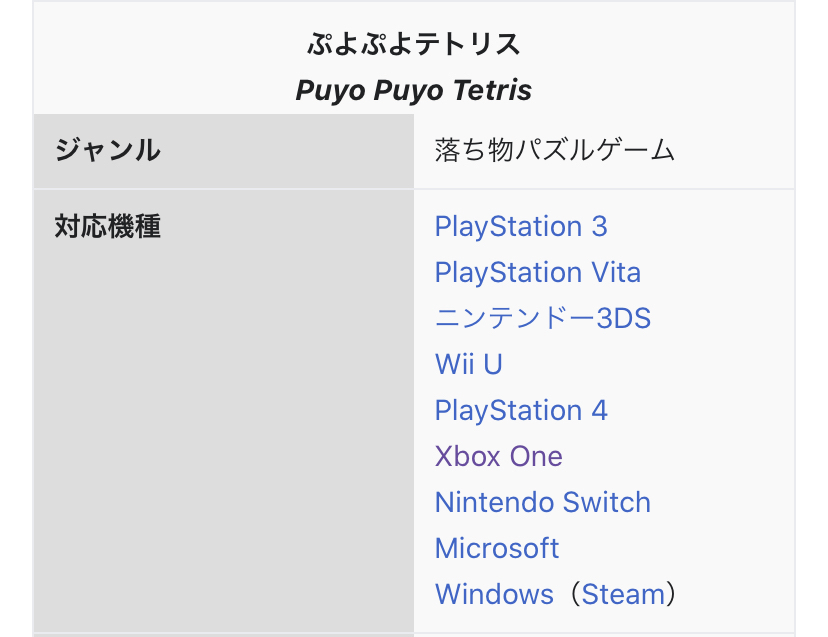
Task: Click the word One in Xbox One
Action: [537, 456]
